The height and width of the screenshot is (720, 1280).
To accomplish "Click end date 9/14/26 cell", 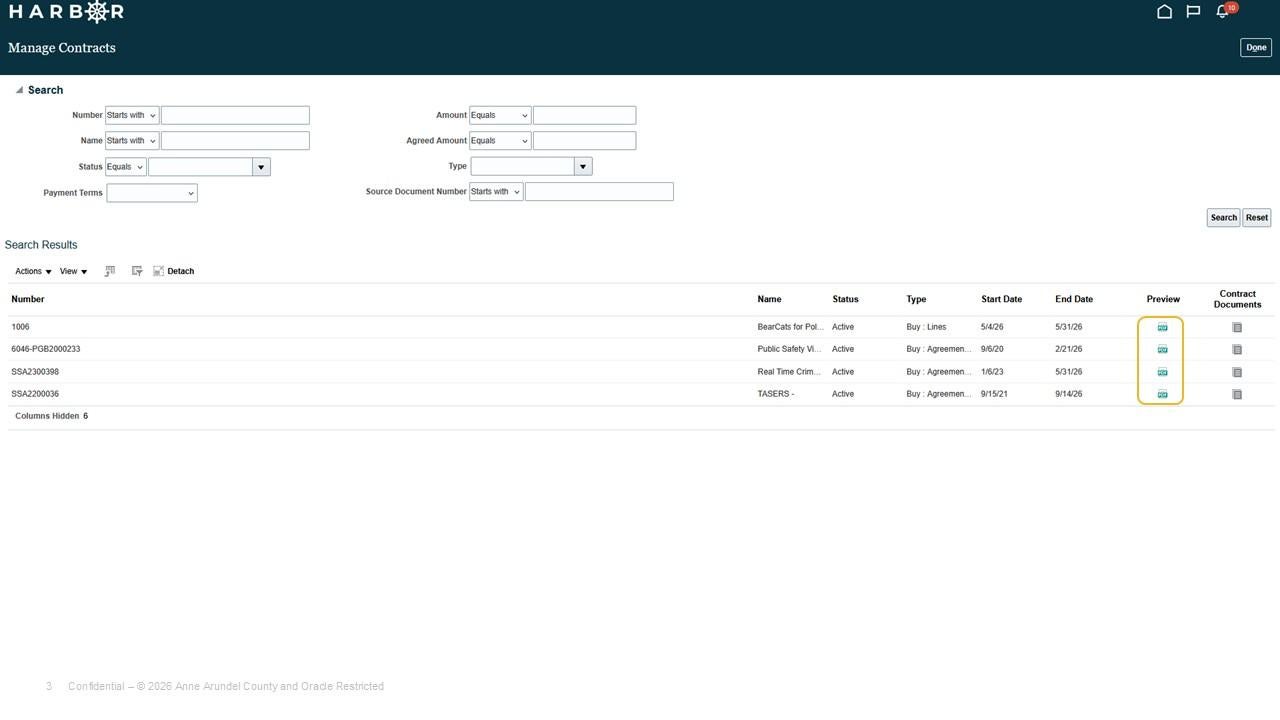I will [1068, 394].
